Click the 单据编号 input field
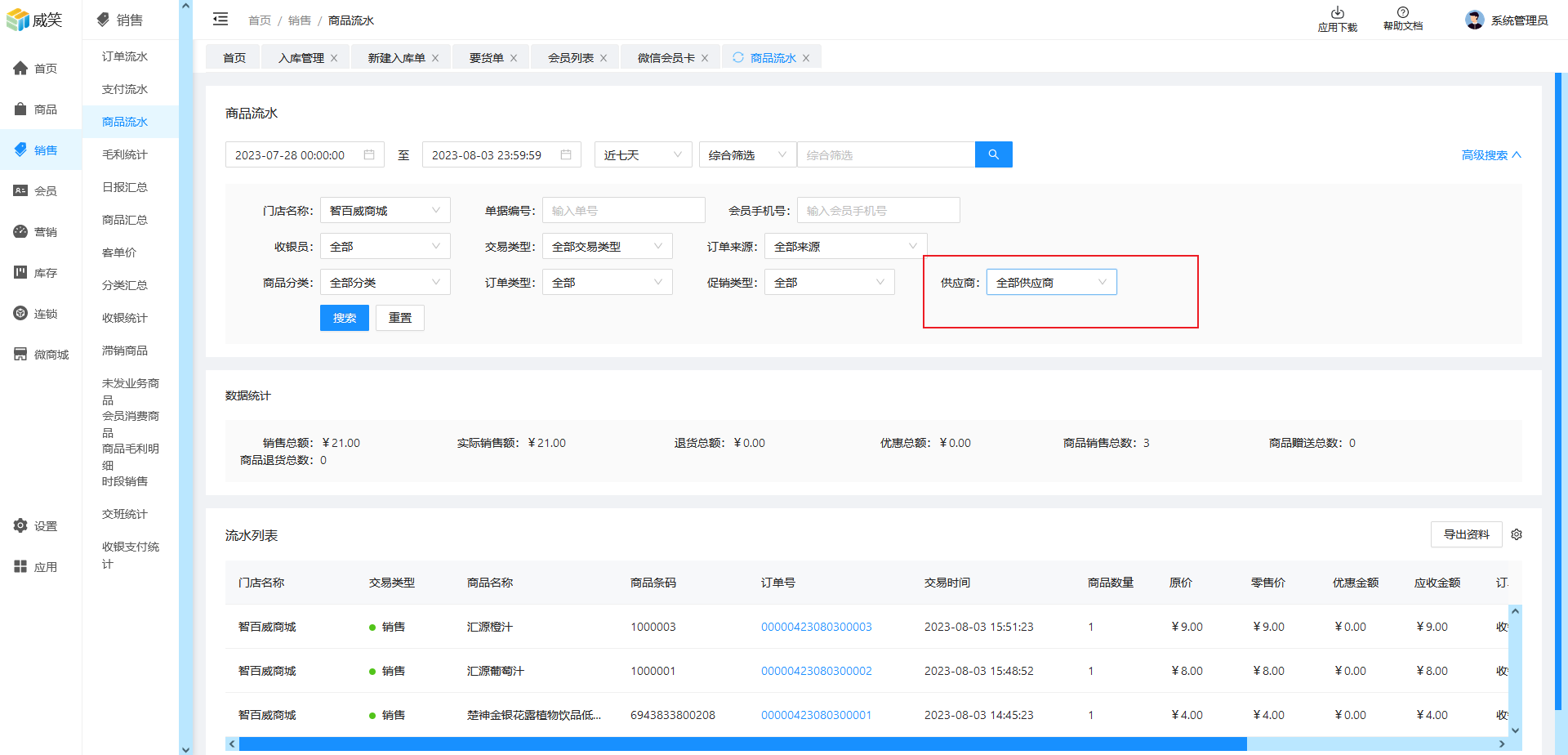The image size is (1568, 755). 623,211
